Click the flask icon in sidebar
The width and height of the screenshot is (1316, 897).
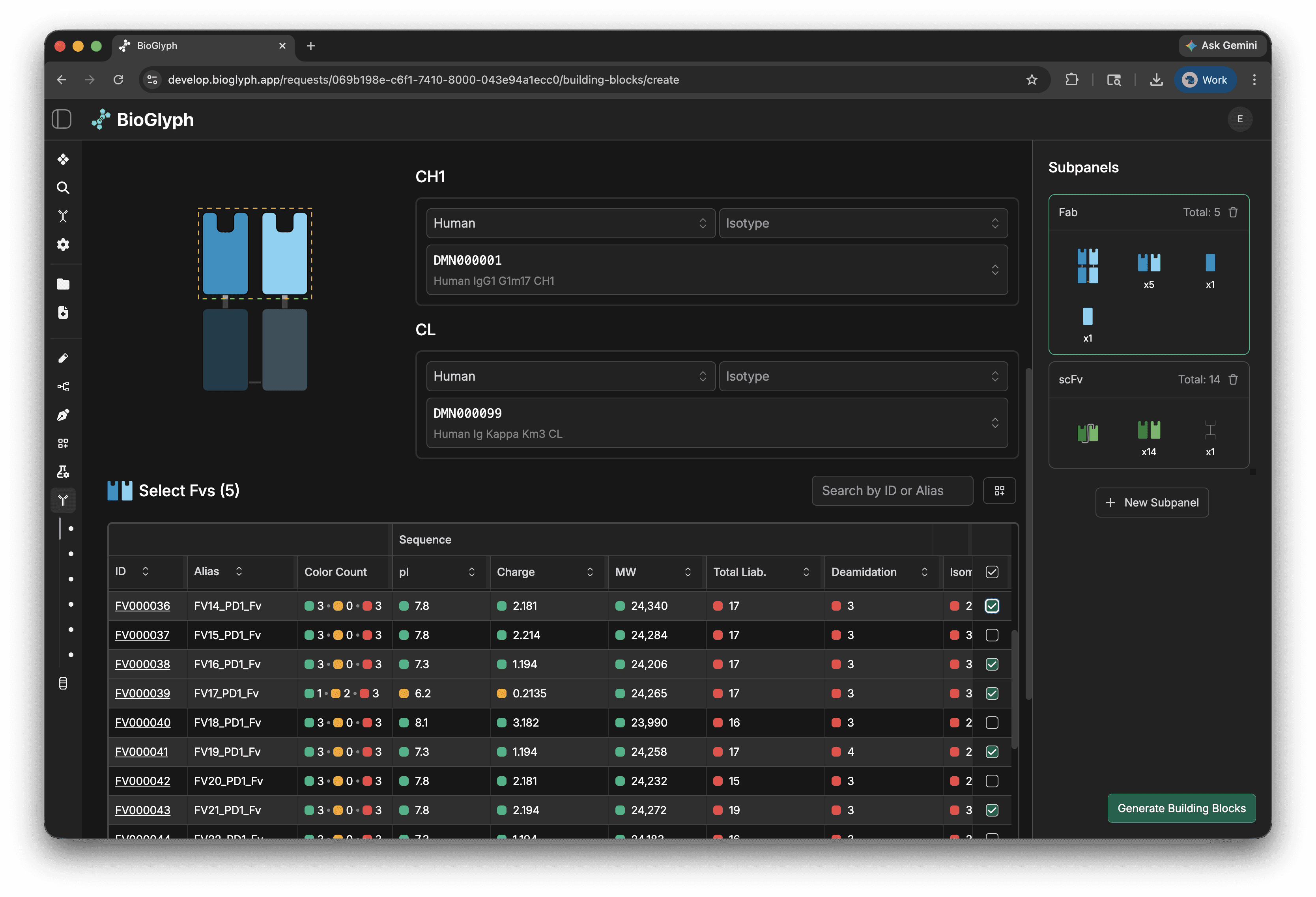point(63,472)
